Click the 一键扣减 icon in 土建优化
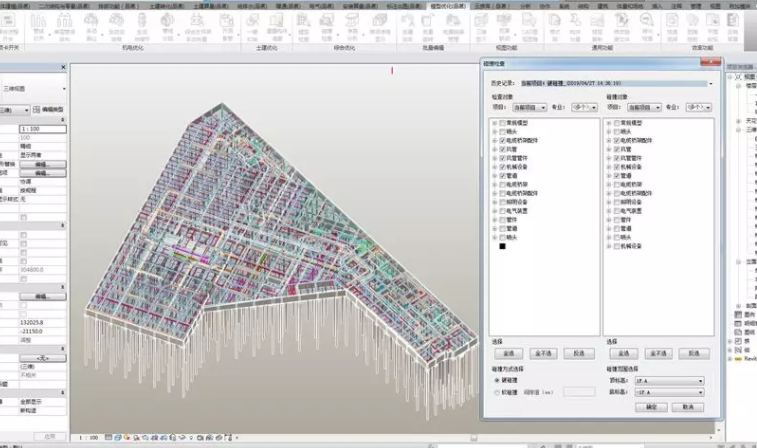Image resolution: width=757 pixels, height=448 pixels. click(x=252, y=27)
